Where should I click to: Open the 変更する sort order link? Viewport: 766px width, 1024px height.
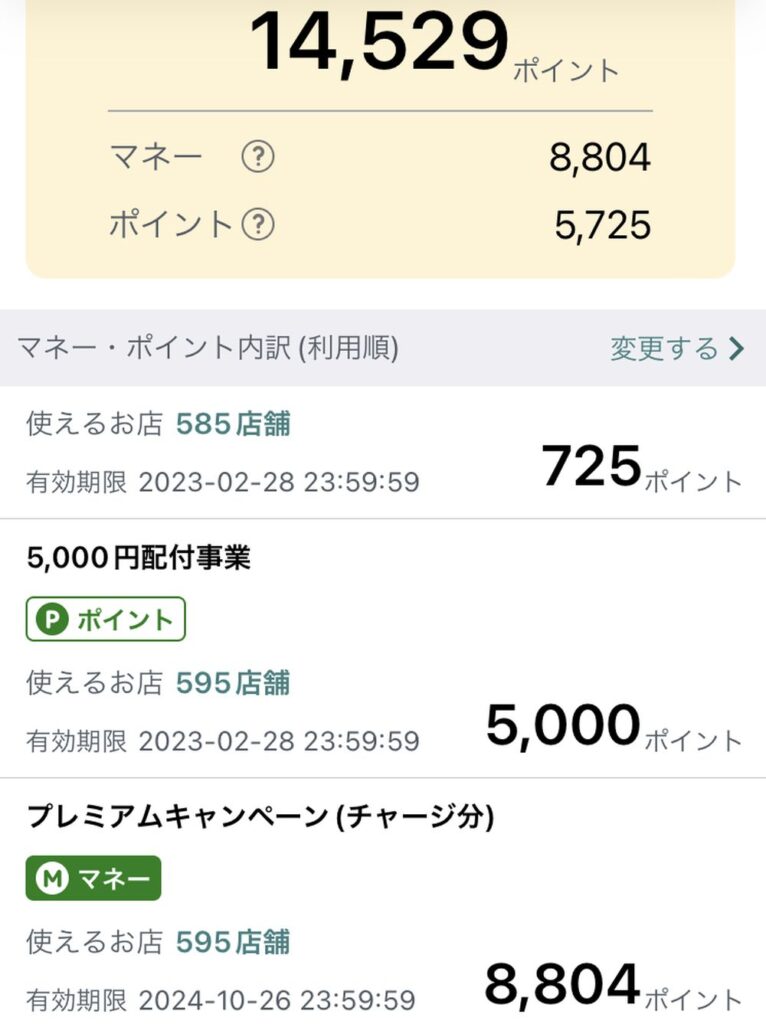664,348
